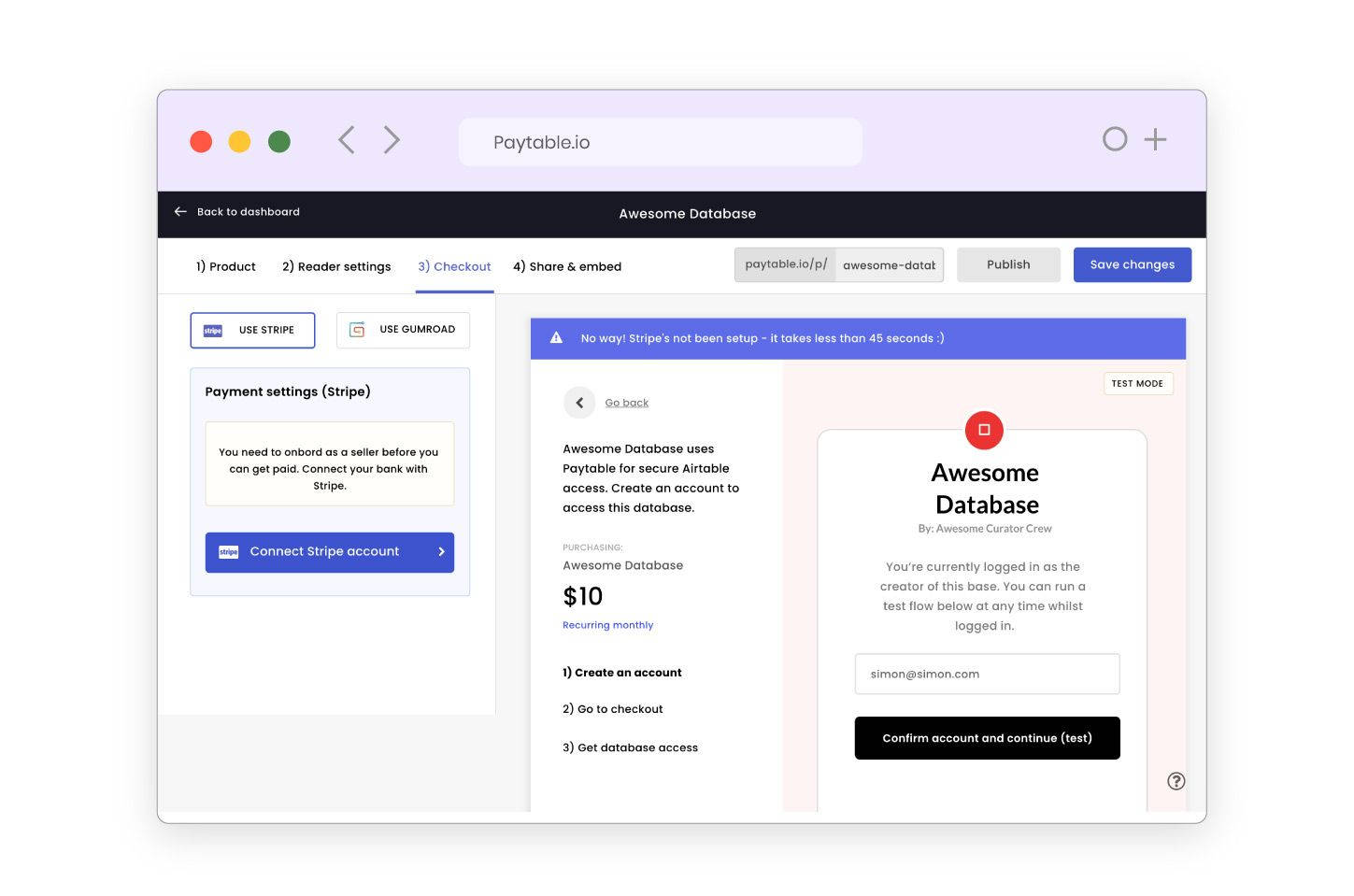Viewport: 1354px width, 896px height.
Task: Click the Paytable.io address bar
Action: point(661,142)
